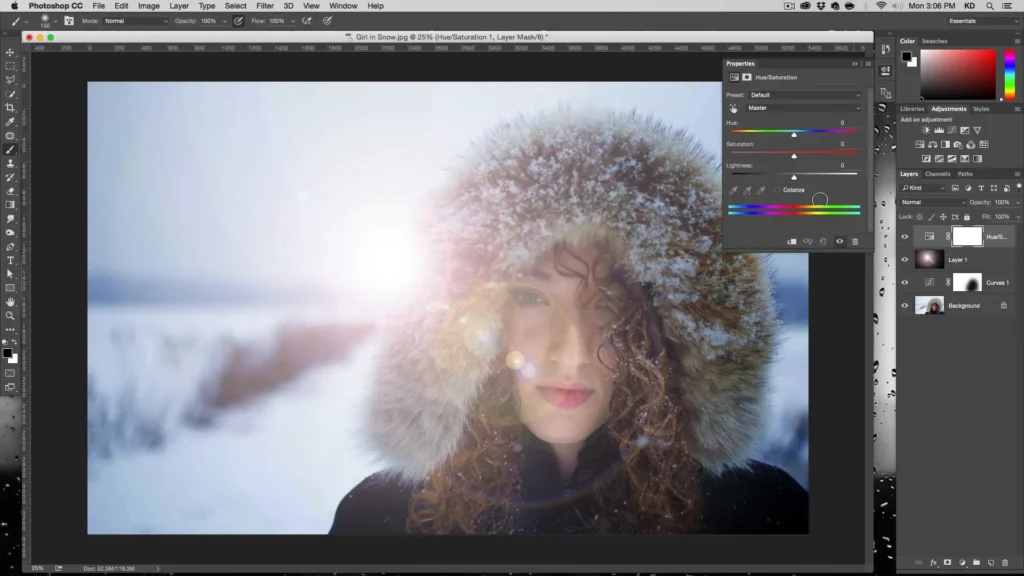Viewport: 1024px width, 576px height.
Task: Select the Quick Selection tool
Action: coord(10,94)
